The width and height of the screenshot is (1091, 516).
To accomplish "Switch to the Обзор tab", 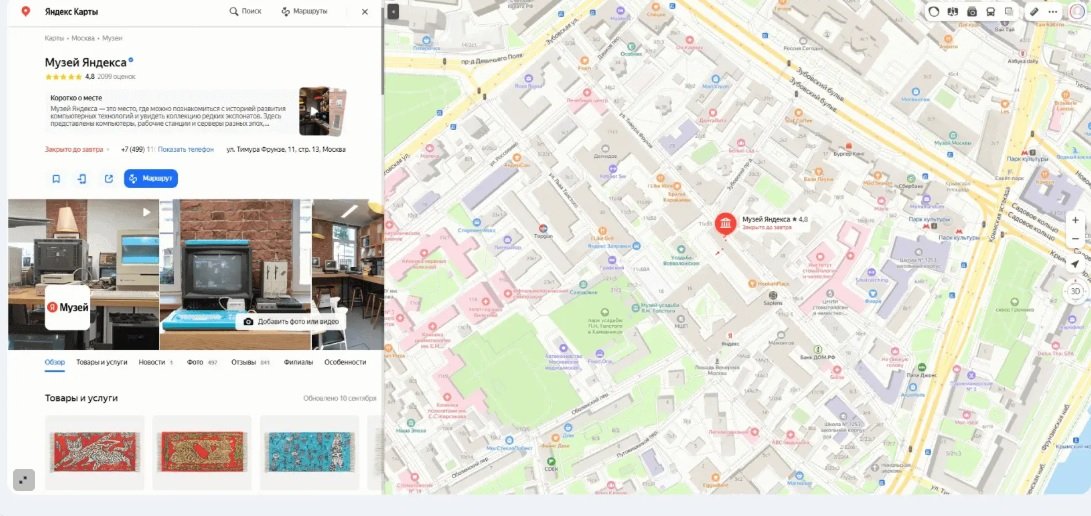I will (55, 362).
